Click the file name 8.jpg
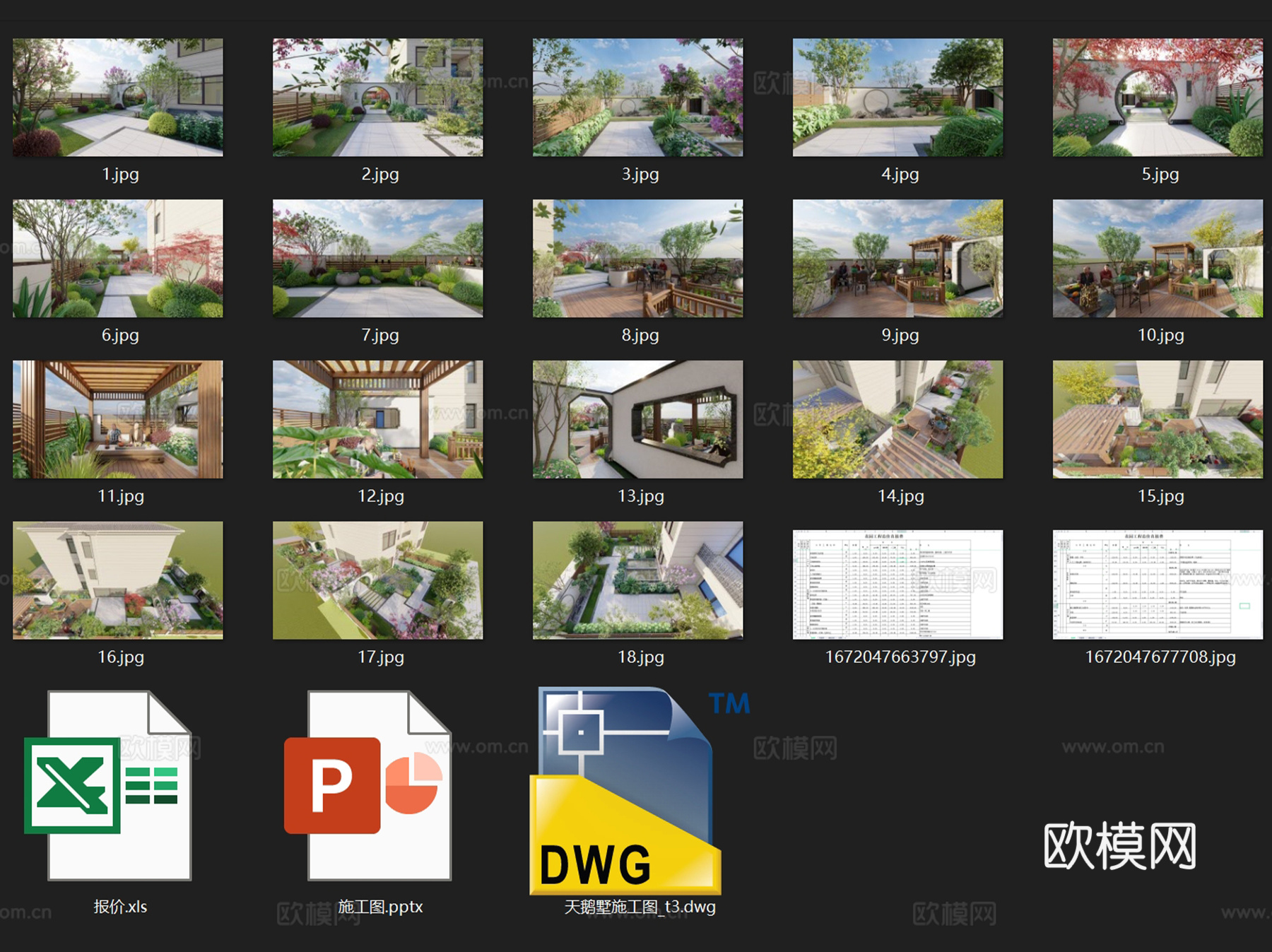The height and width of the screenshot is (952, 1272). click(641, 335)
